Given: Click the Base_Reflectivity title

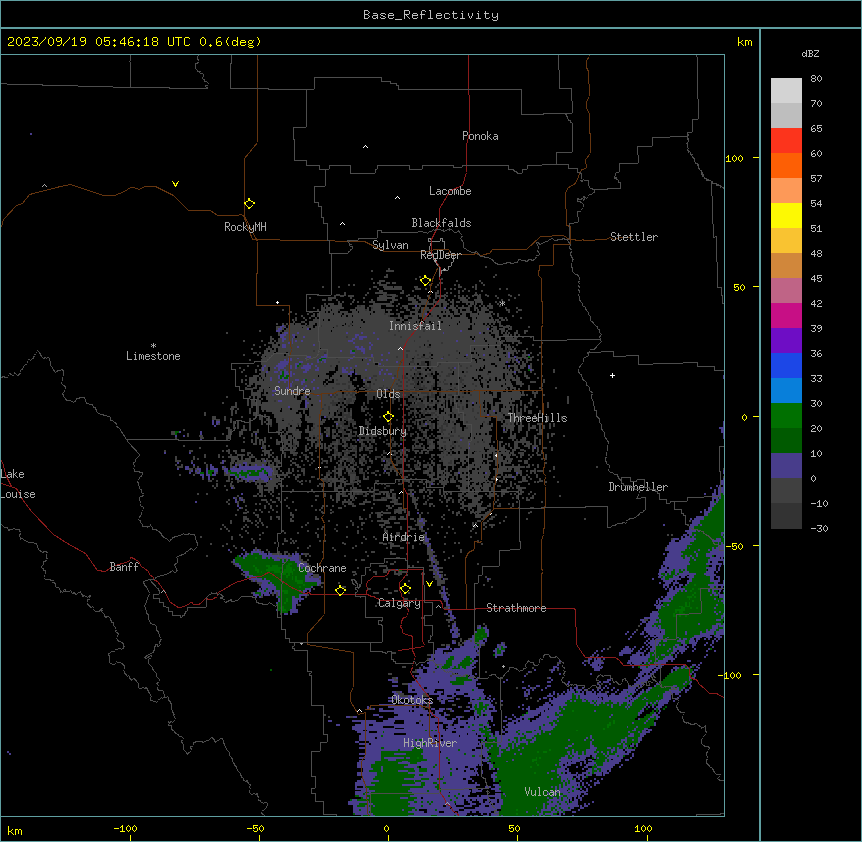Looking at the screenshot, I should click(431, 15).
